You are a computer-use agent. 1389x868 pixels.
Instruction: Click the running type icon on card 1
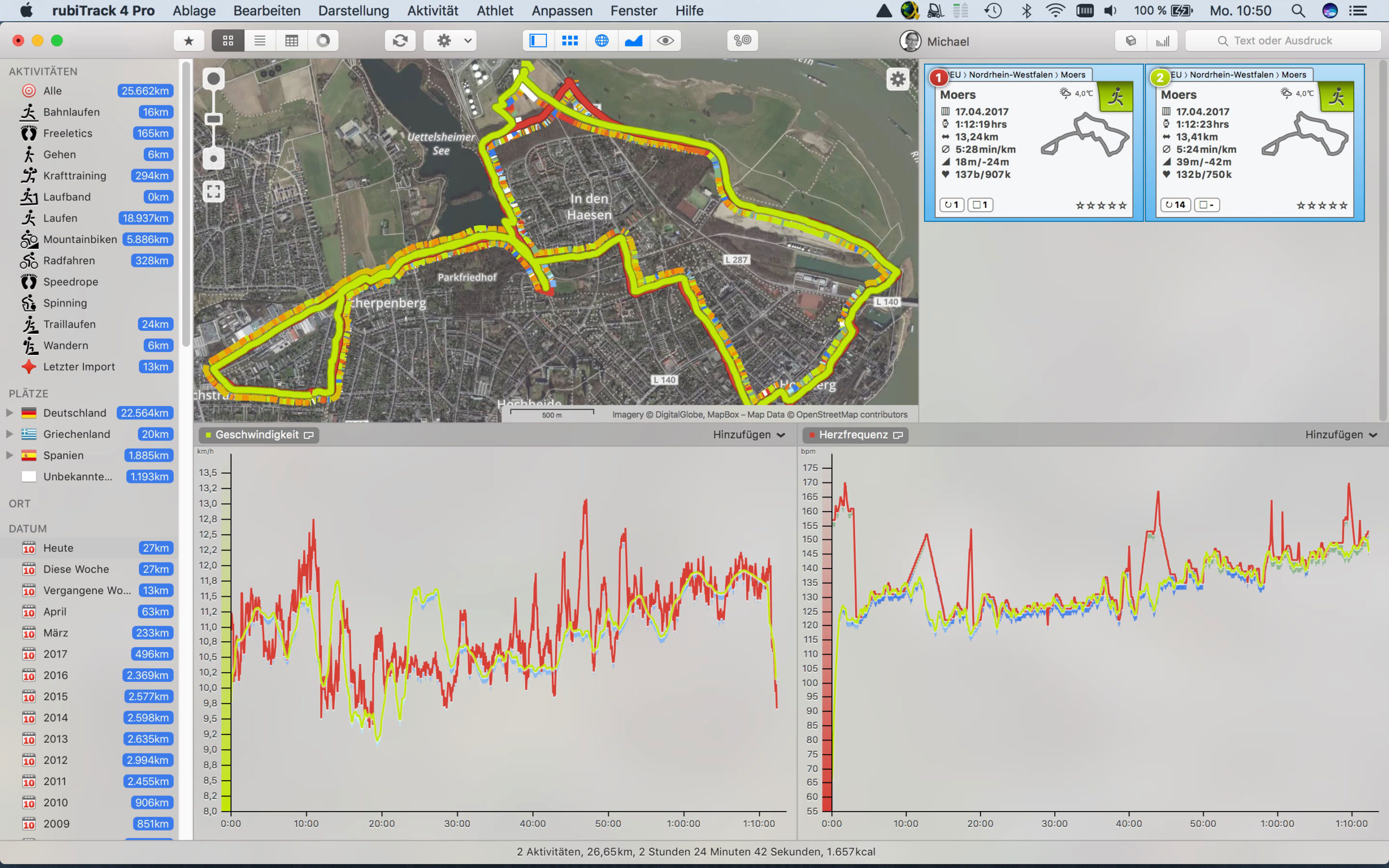coord(1115,97)
